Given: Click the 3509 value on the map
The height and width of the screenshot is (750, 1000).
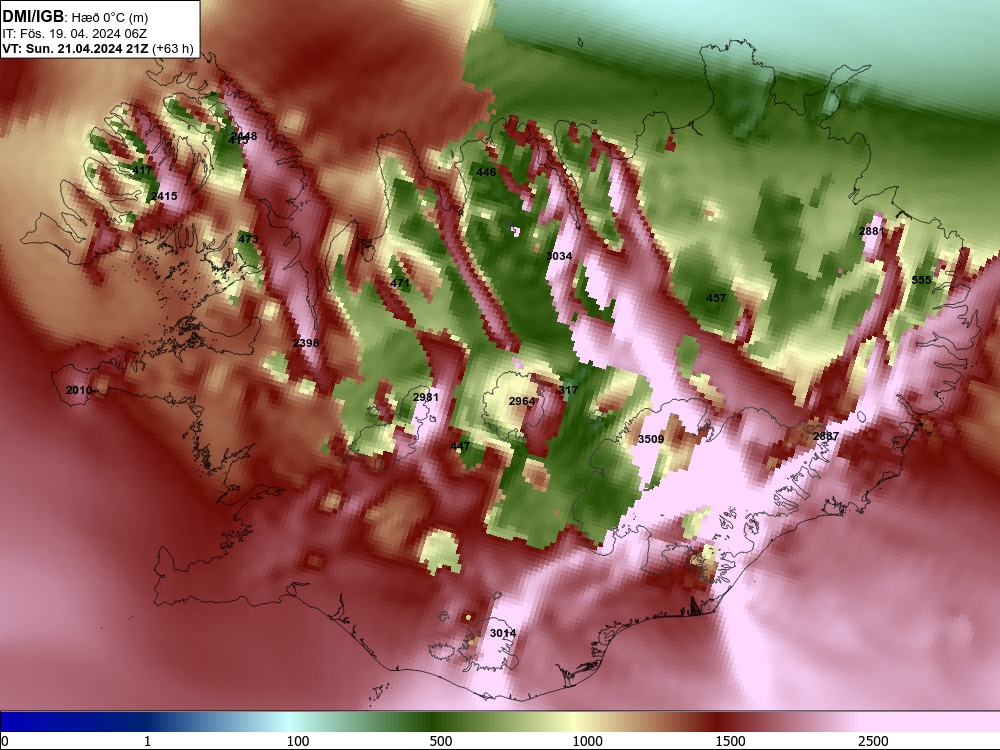Looking at the screenshot, I should click(651, 439).
